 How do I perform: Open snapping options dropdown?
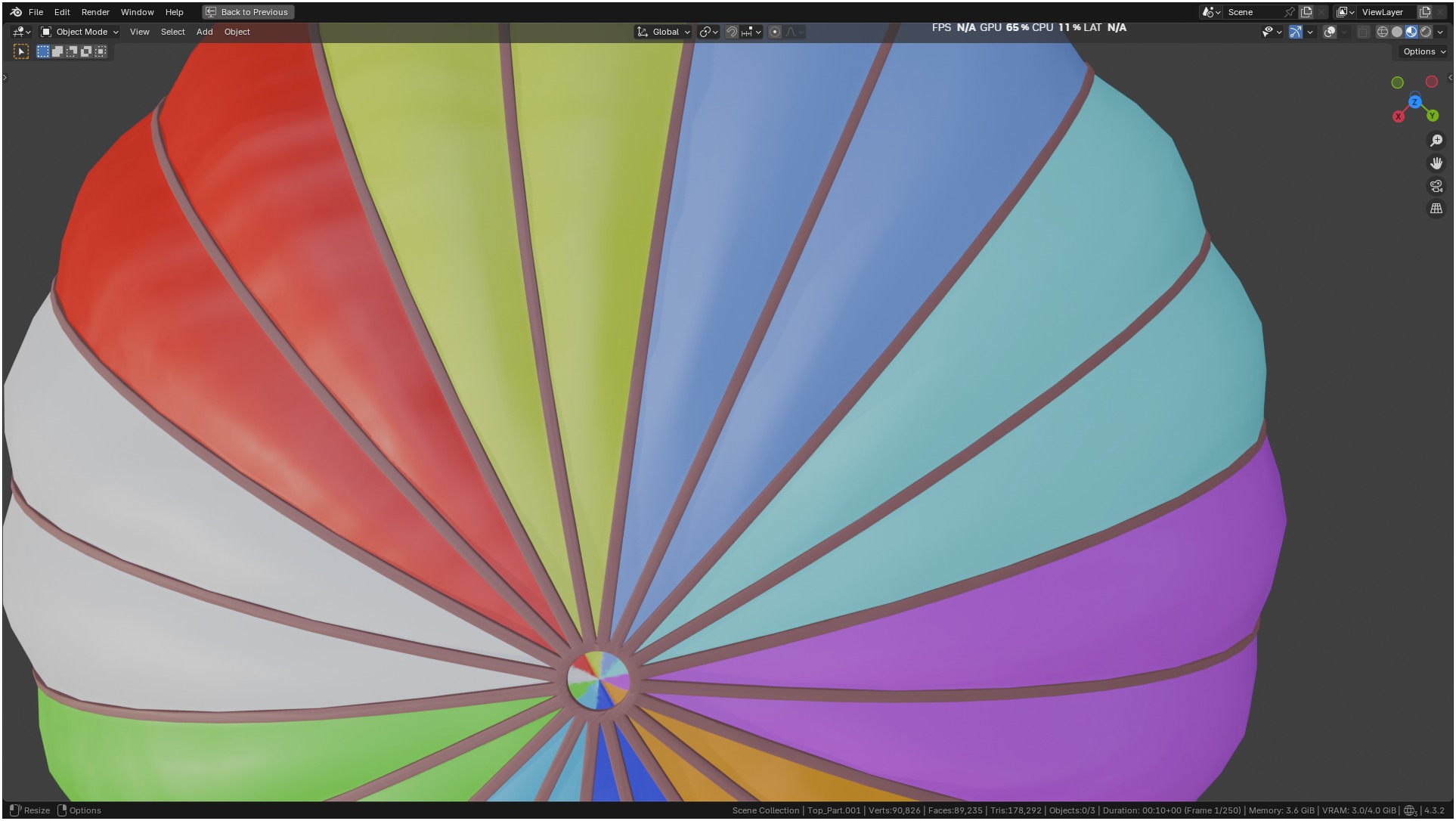pyautogui.click(x=751, y=32)
